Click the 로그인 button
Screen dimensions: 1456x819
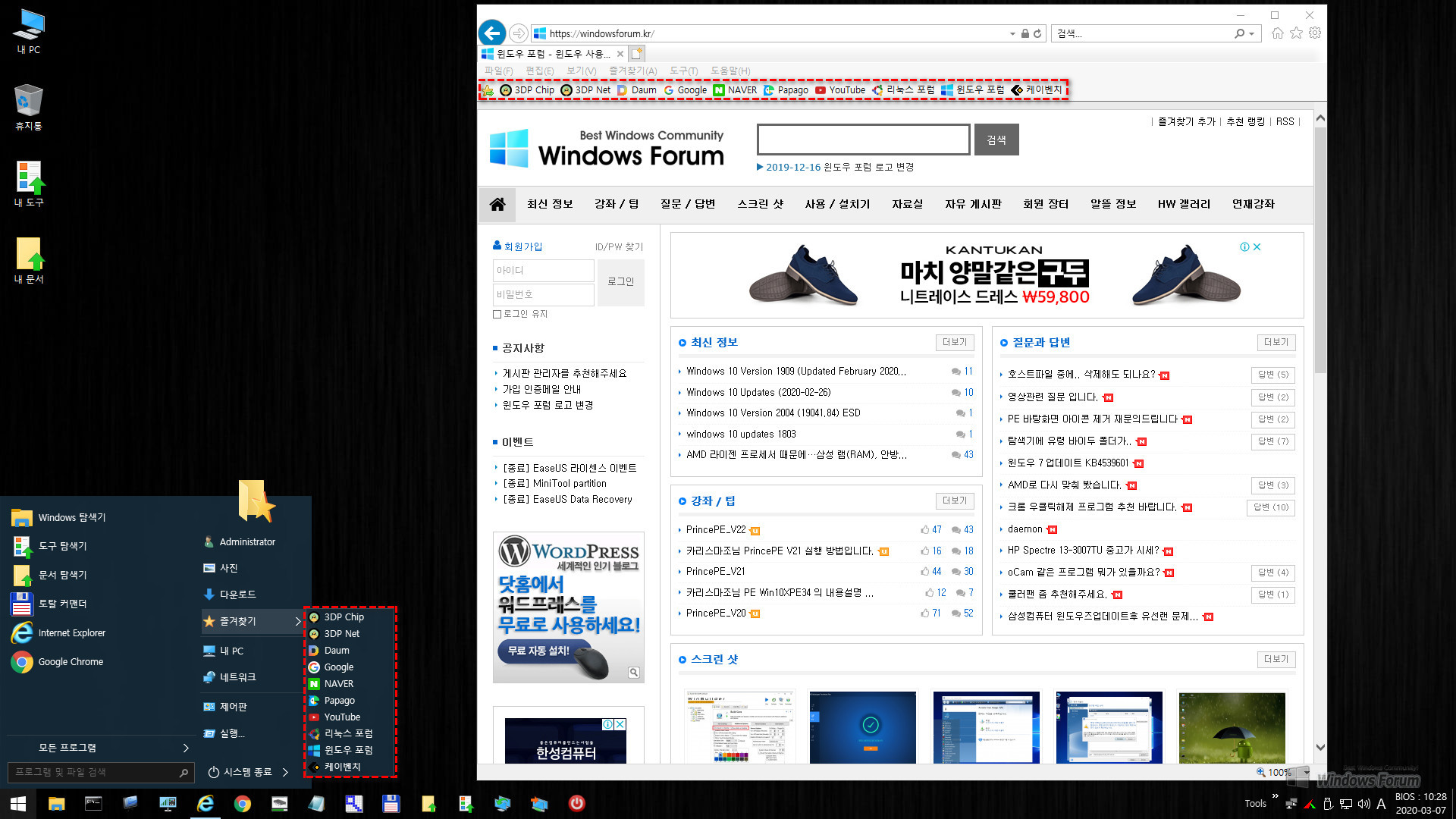pos(620,282)
